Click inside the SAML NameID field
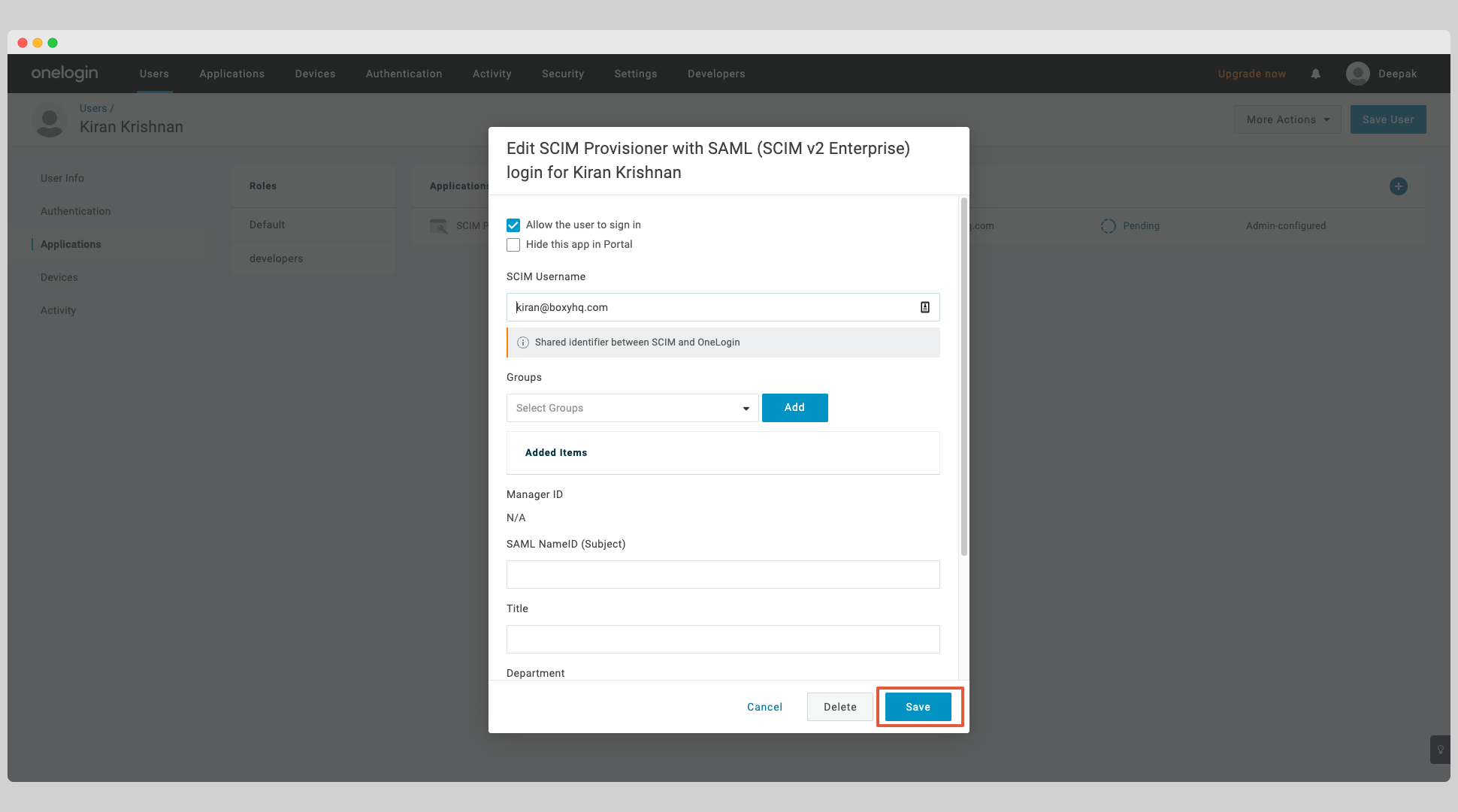This screenshot has width=1458, height=812. [721, 574]
